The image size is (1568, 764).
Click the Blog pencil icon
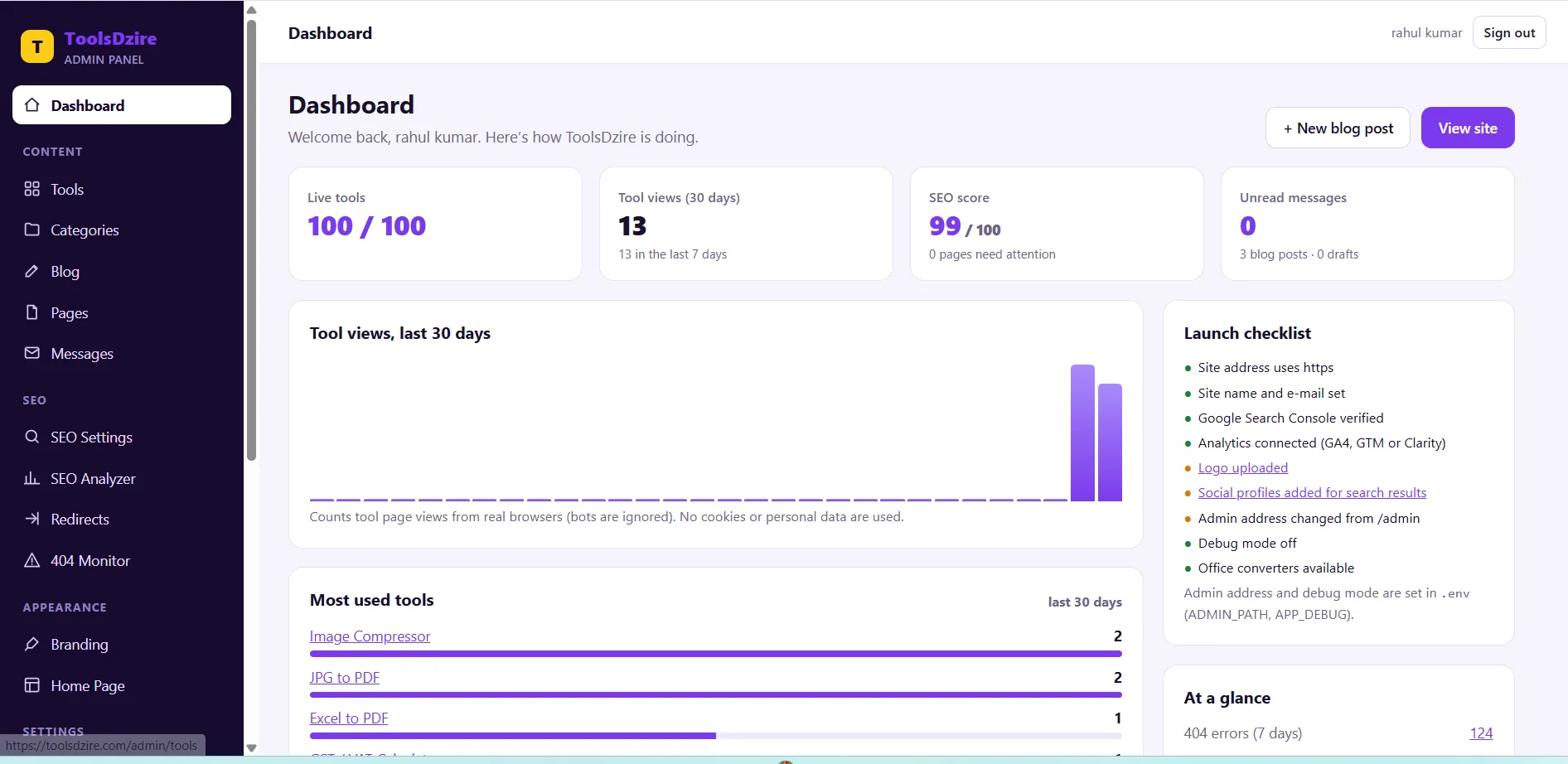coord(32,271)
